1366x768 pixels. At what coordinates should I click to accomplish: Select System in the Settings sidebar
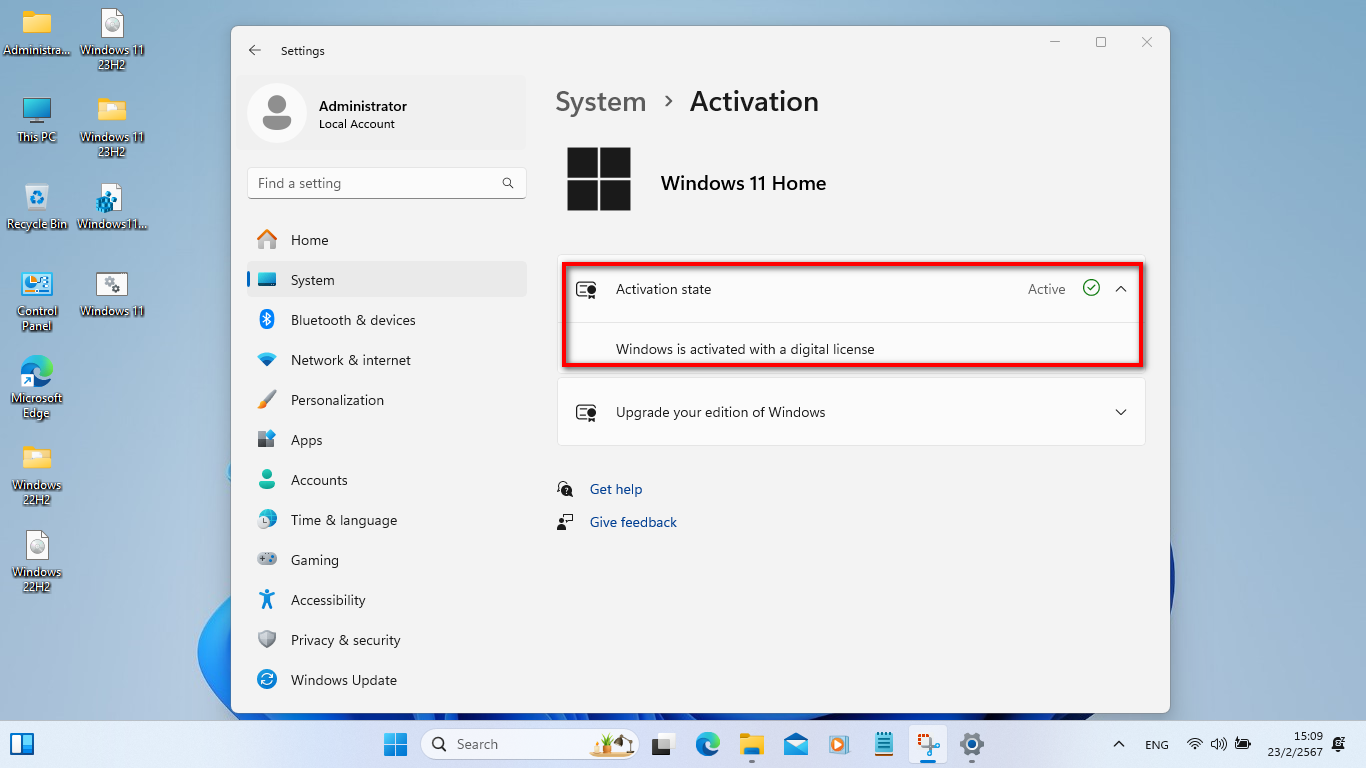pyautogui.click(x=386, y=280)
